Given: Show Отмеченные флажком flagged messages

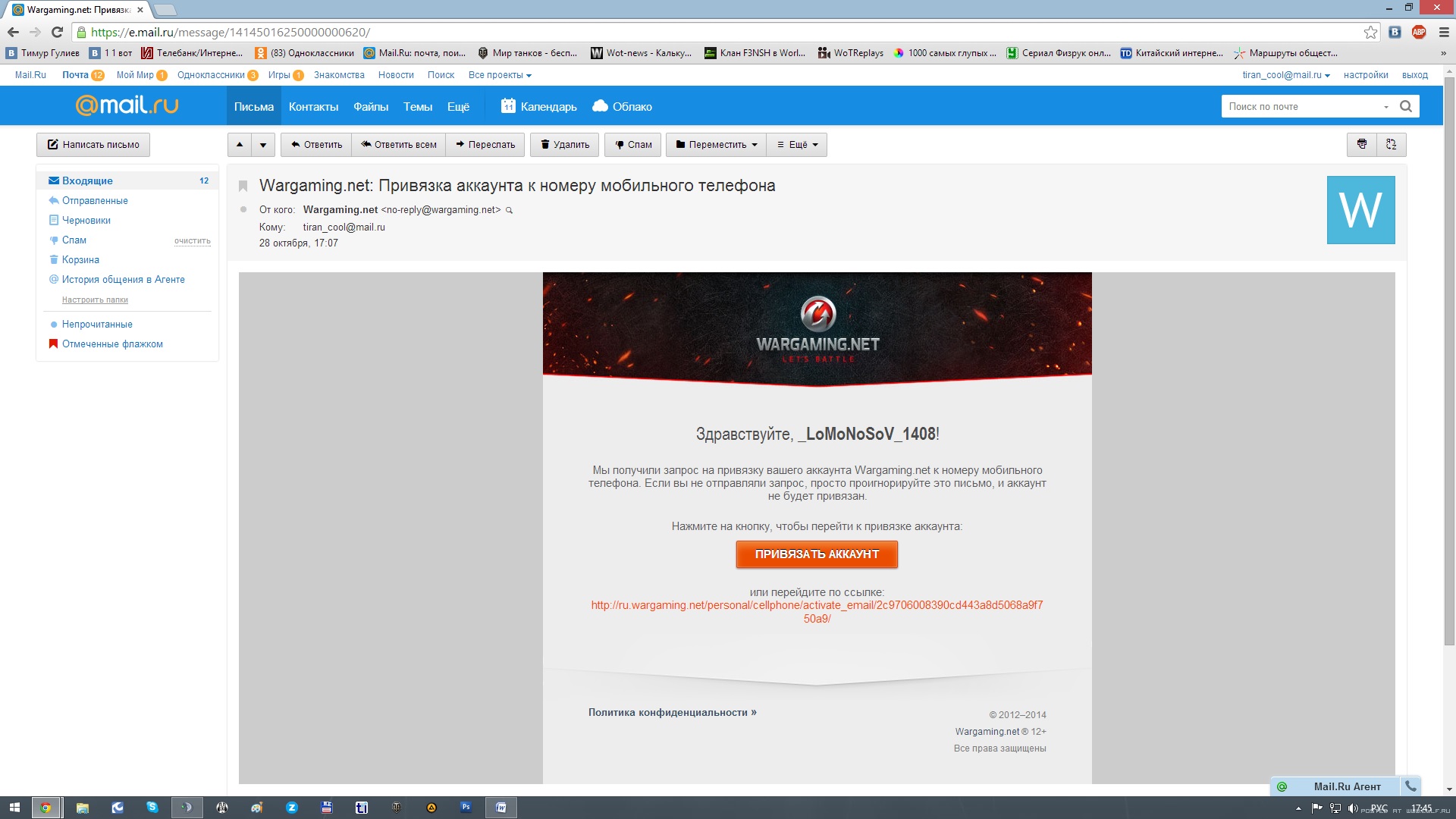Looking at the screenshot, I should pos(112,344).
